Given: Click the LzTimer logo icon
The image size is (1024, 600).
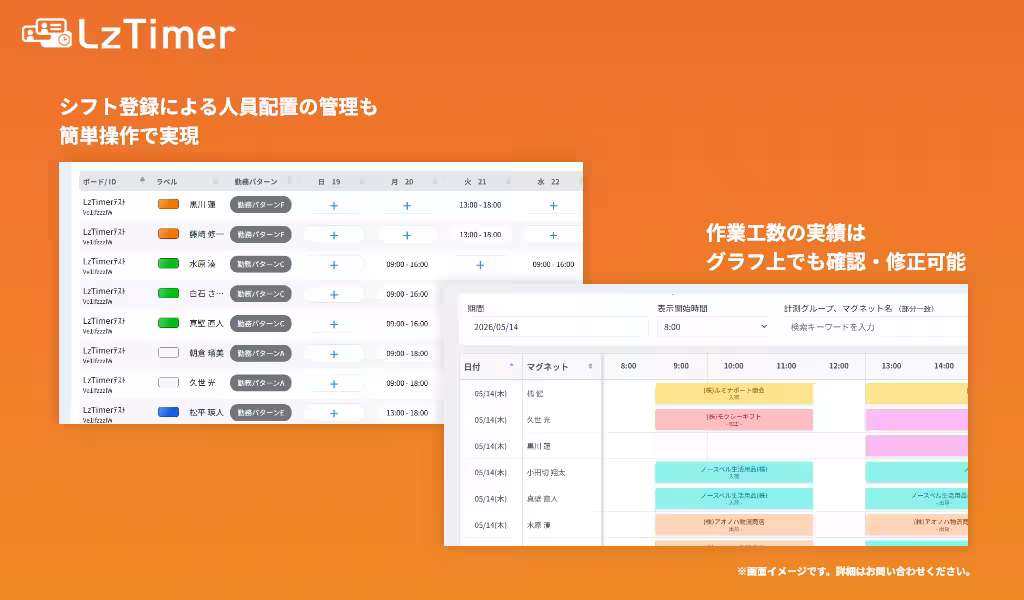Looking at the screenshot, I should [46, 33].
